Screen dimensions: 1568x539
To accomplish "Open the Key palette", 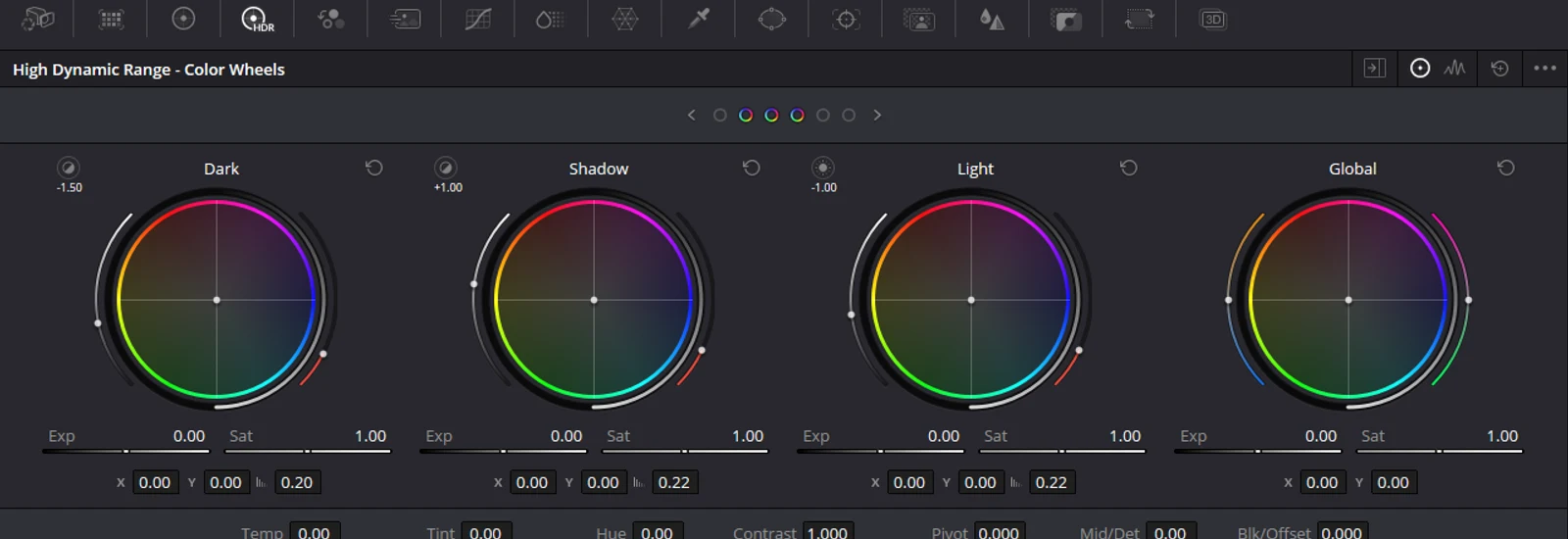I will (1066, 19).
